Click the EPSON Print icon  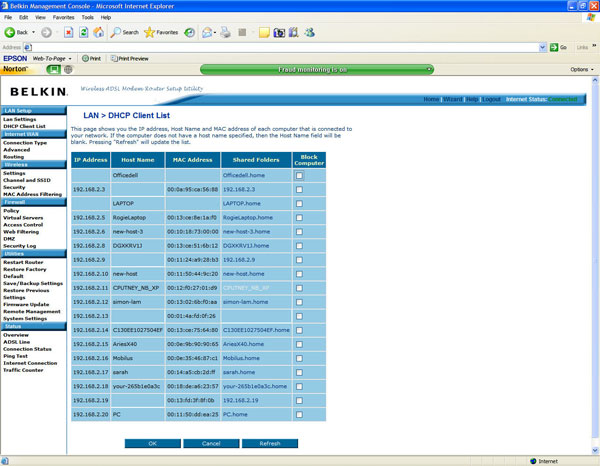[91, 58]
